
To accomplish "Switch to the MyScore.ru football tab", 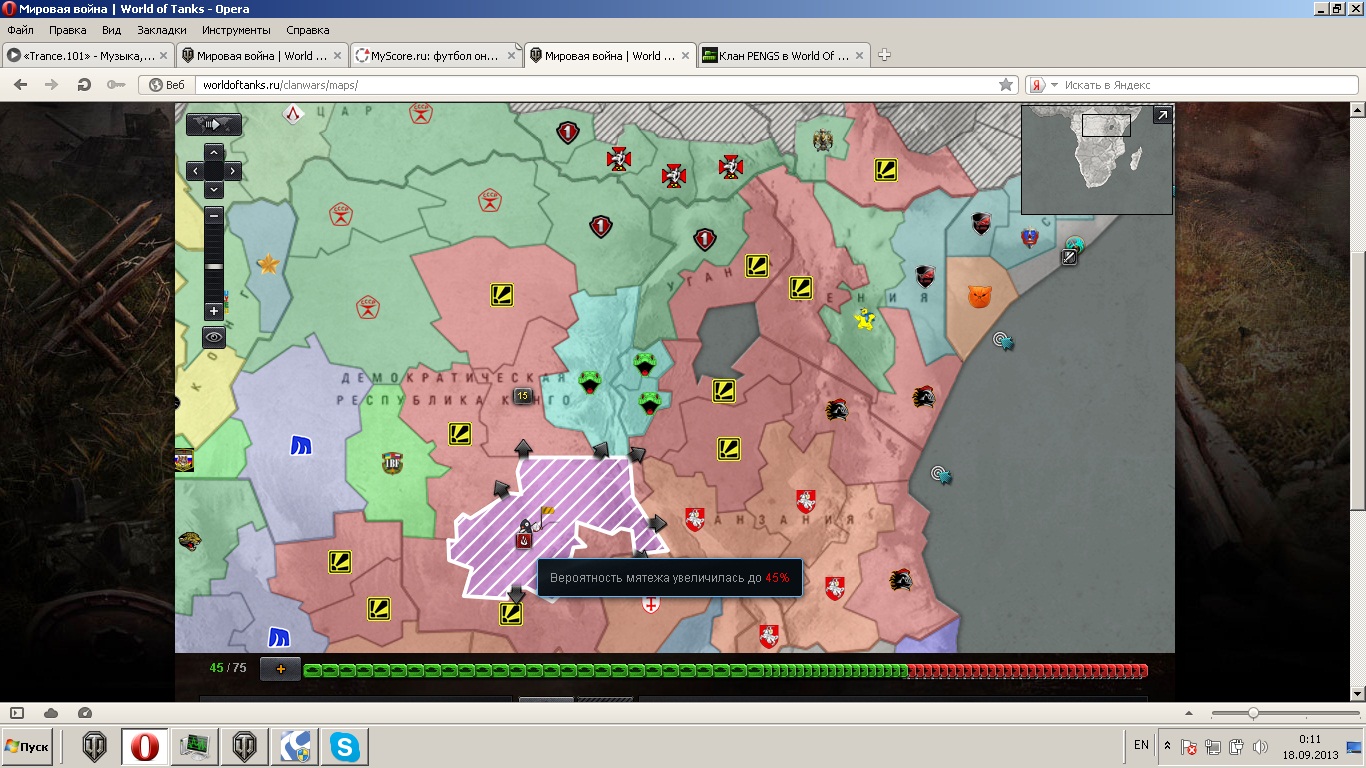I will coord(436,56).
